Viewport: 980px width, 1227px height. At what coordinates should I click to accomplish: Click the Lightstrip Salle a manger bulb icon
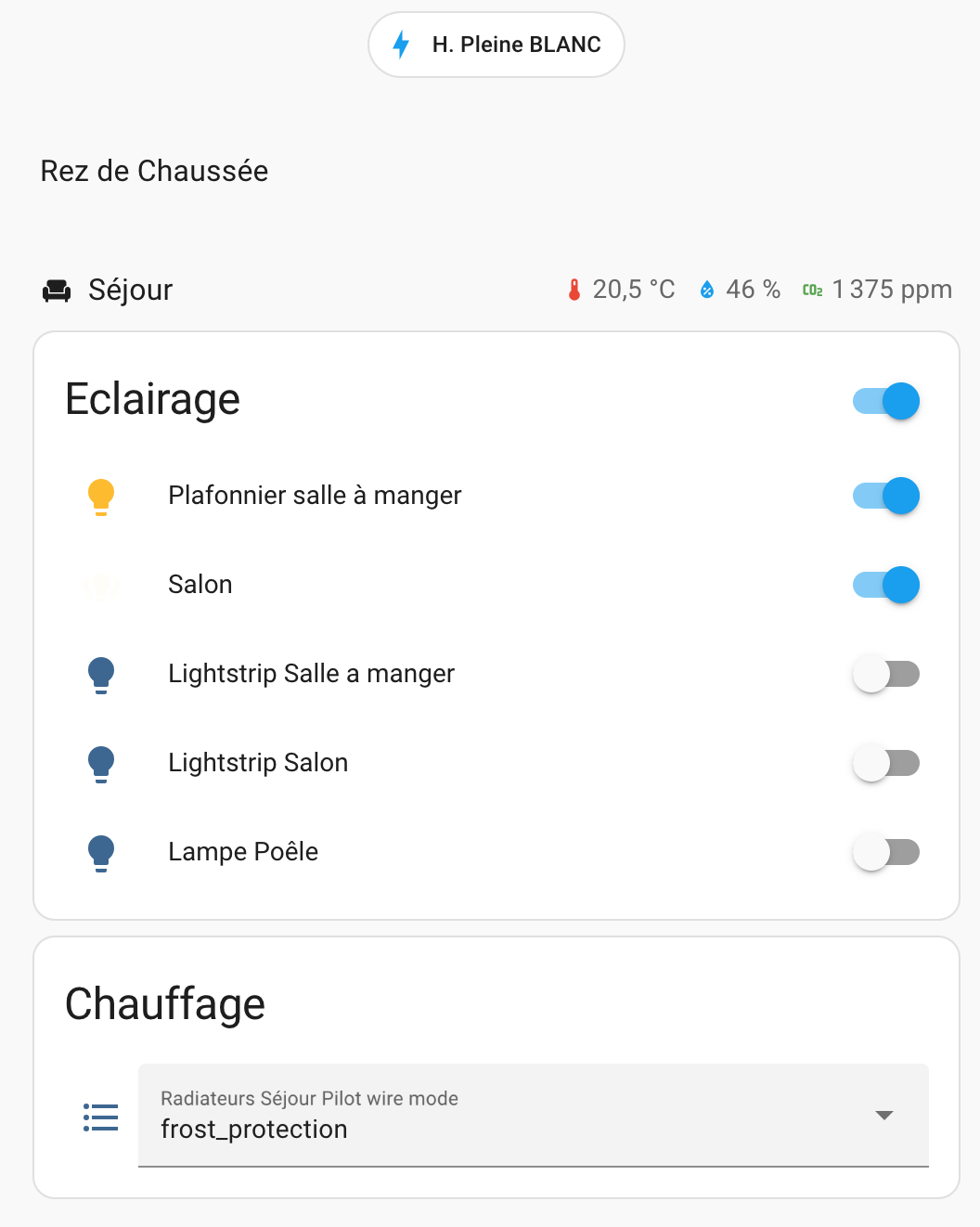101,674
